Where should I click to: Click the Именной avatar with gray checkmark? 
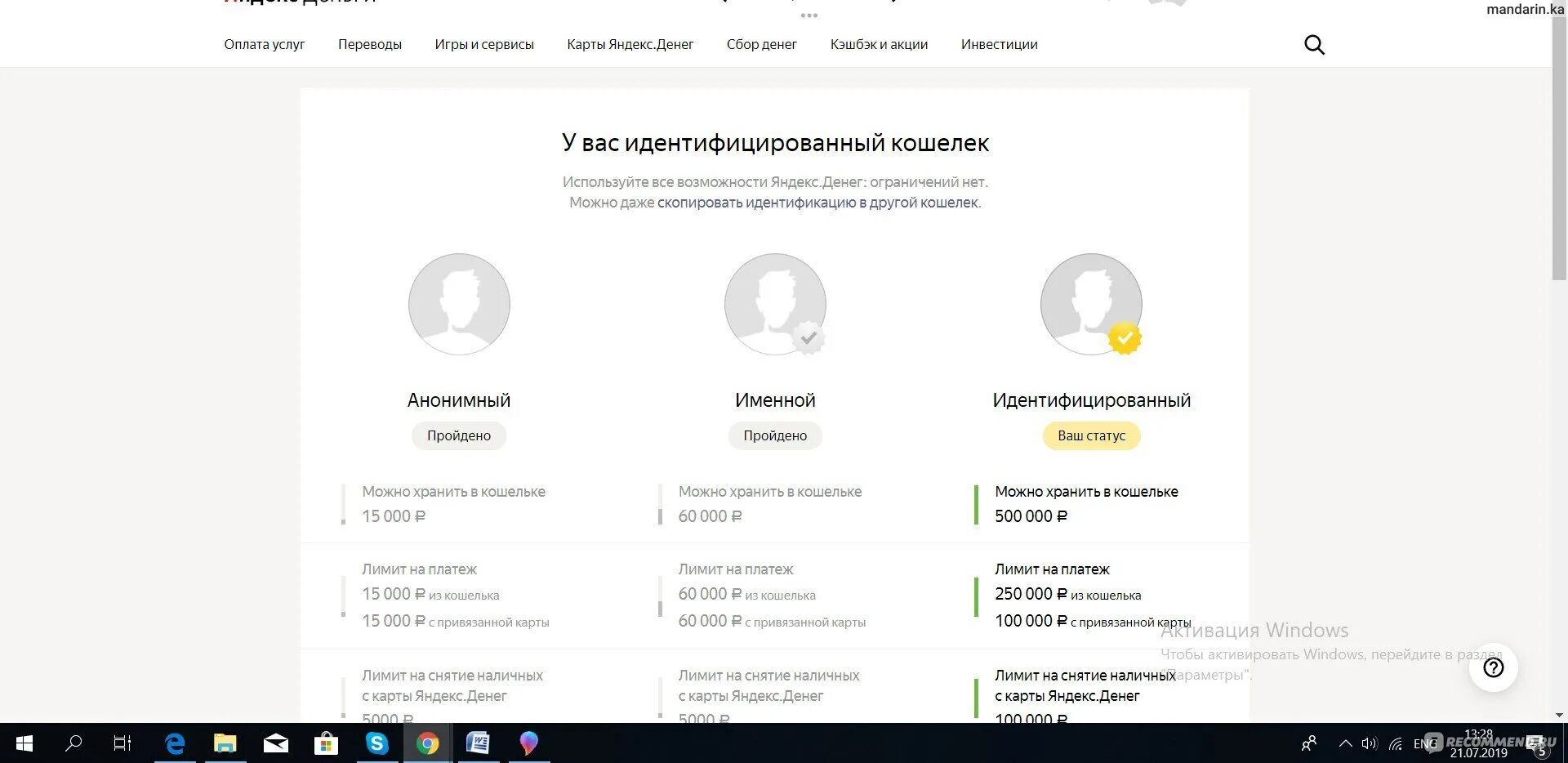(x=775, y=304)
